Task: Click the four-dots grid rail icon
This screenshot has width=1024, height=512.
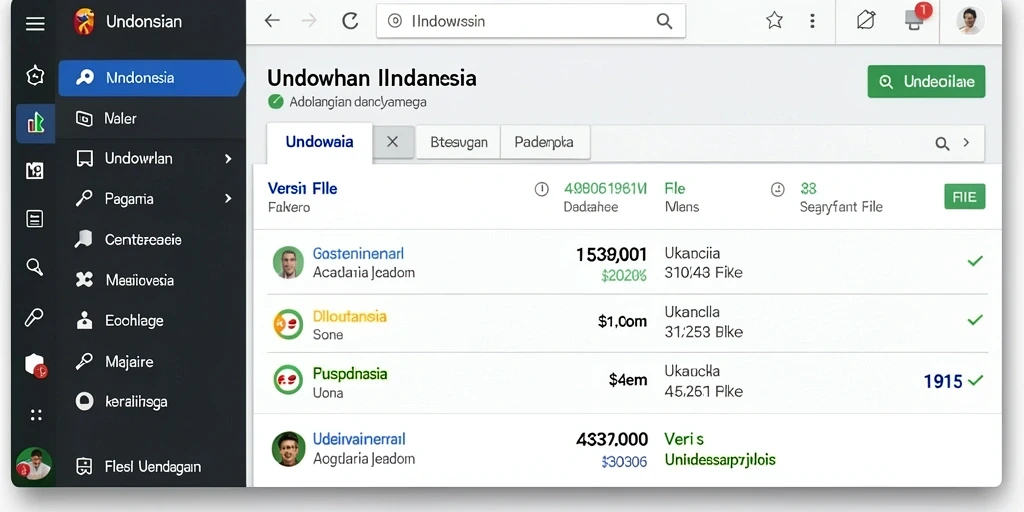Action: pyautogui.click(x=36, y=415)
